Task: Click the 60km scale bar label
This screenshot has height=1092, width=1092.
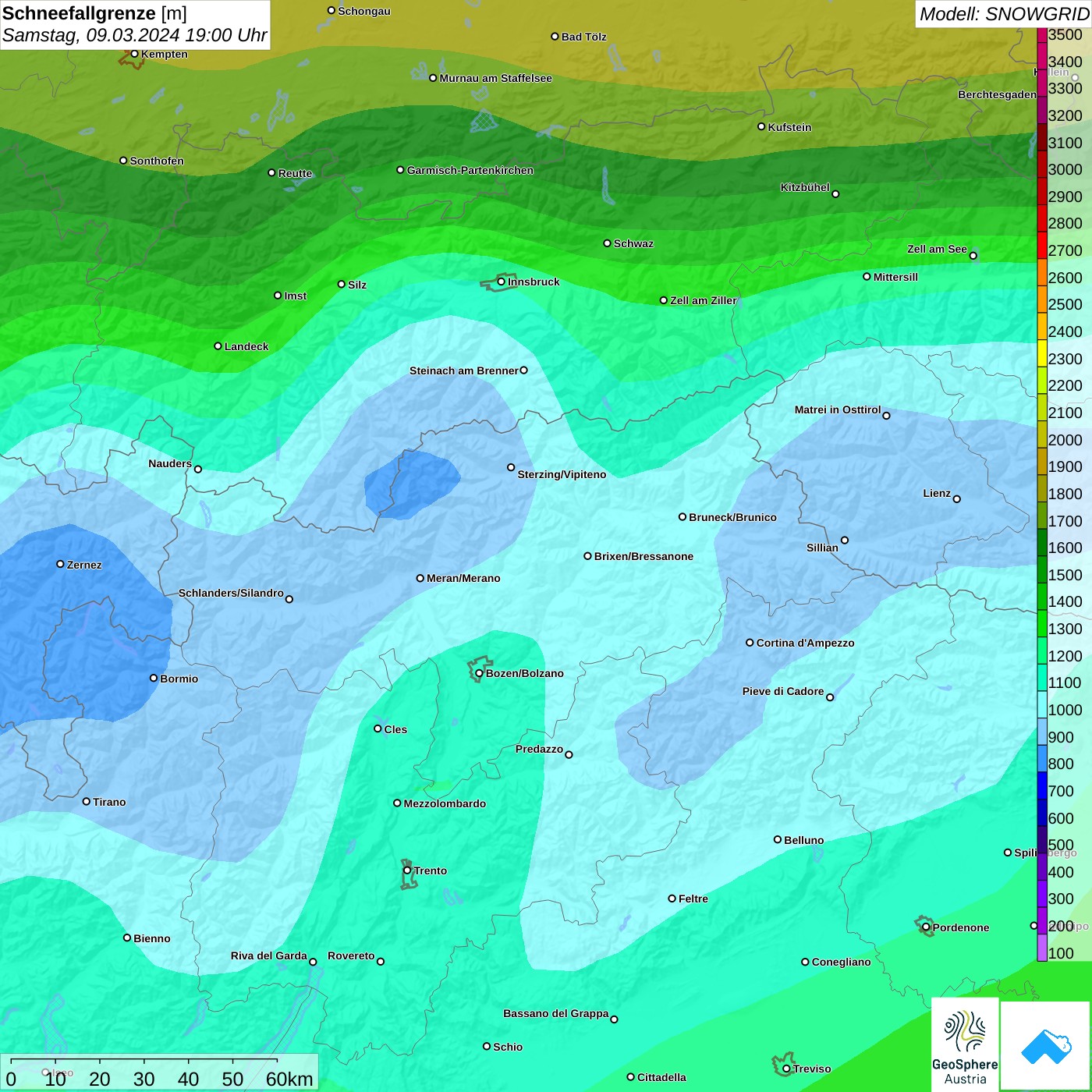Action: (x=289, y=1079)
